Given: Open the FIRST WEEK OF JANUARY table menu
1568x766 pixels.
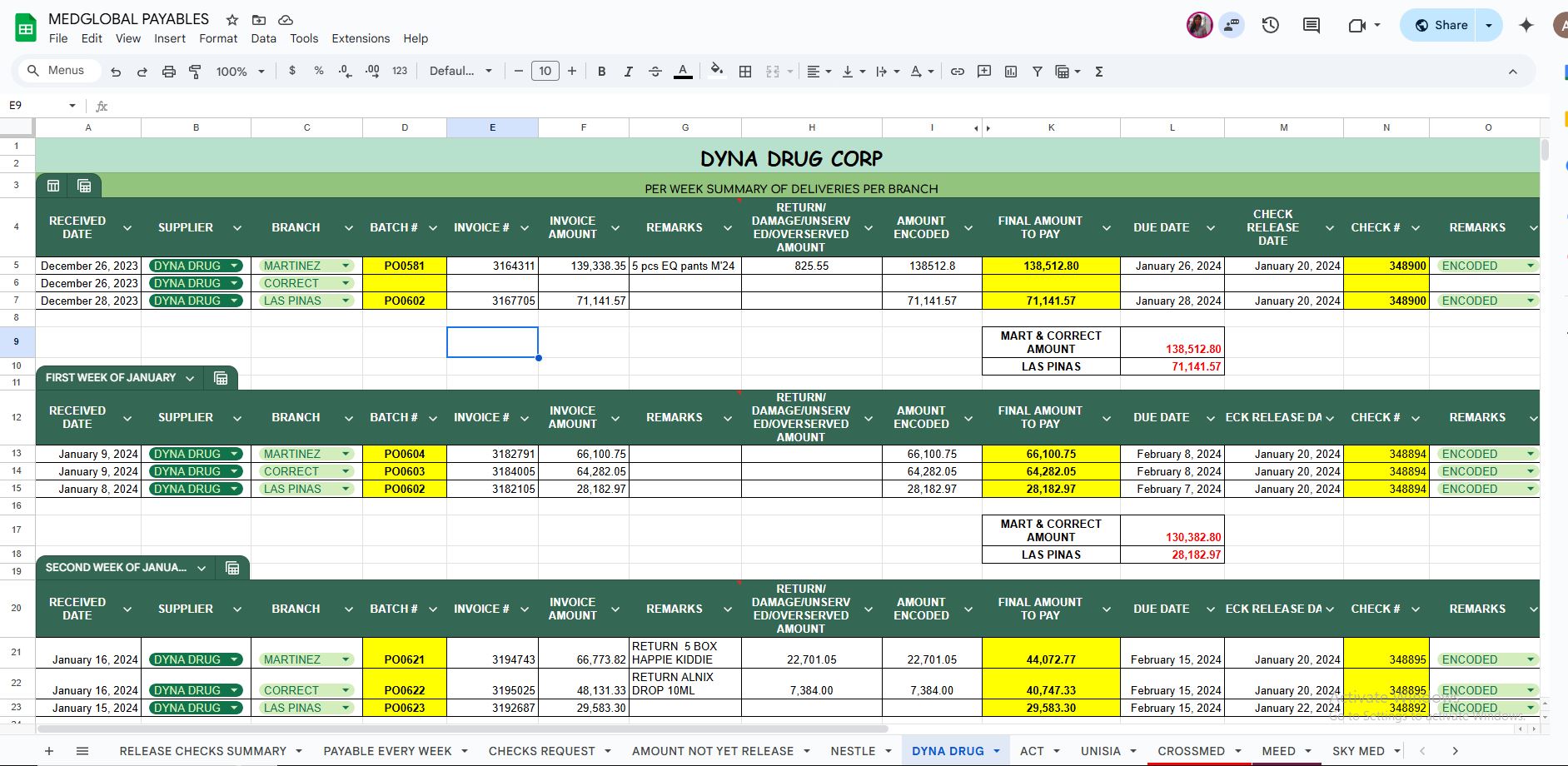Looking at the screenshot, I should [190, 378].
